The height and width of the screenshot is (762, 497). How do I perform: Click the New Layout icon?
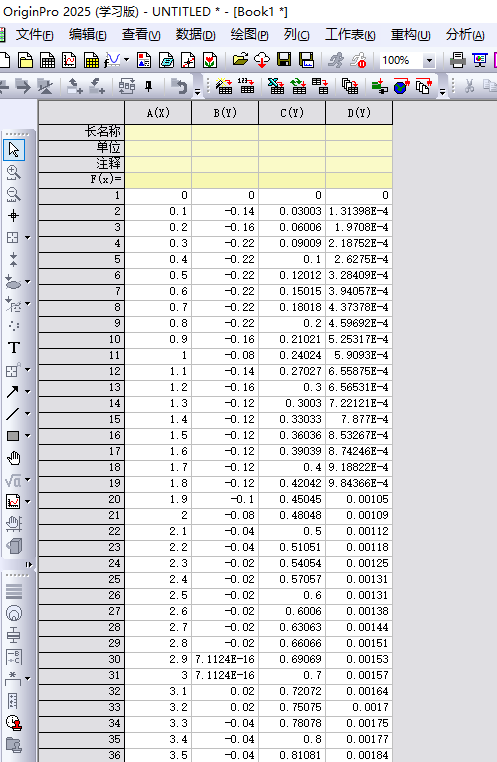(x=144, y=60)
